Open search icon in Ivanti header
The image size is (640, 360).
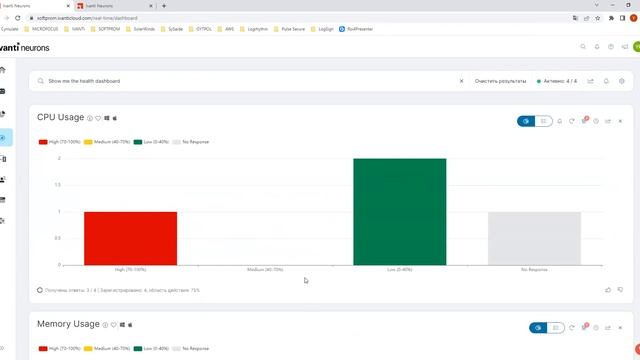pyautogui.click(x=583, y=47)
